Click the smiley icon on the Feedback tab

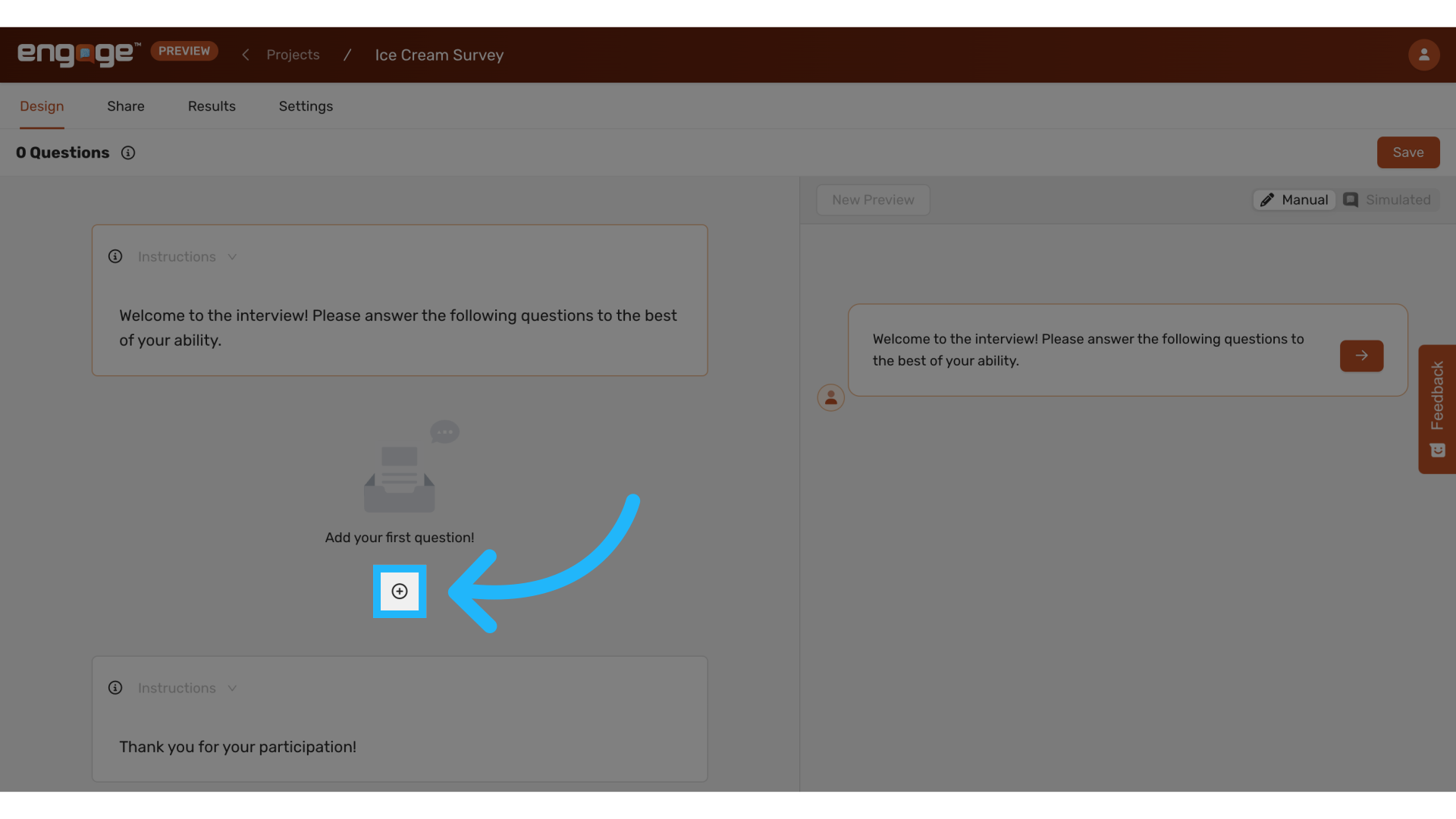tap(1437, 450)
